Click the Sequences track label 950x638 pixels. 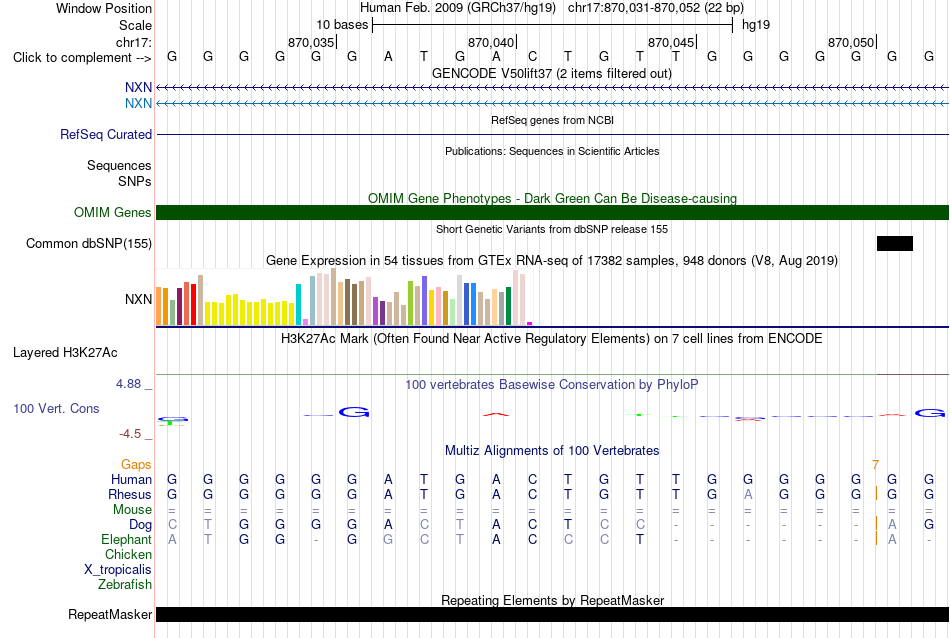click(119, 165)
